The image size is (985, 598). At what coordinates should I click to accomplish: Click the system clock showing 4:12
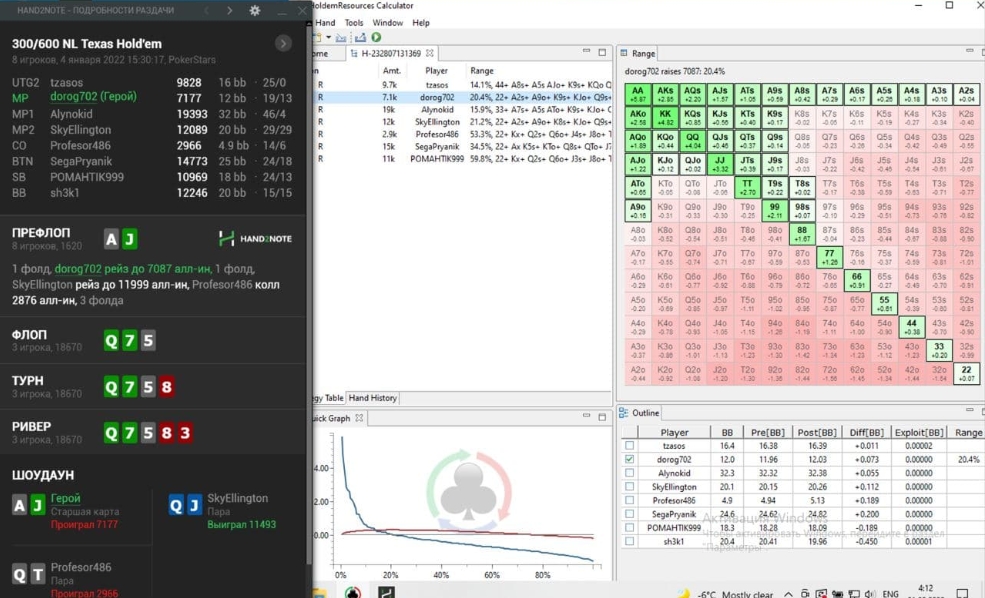click(x=925, y=590)
